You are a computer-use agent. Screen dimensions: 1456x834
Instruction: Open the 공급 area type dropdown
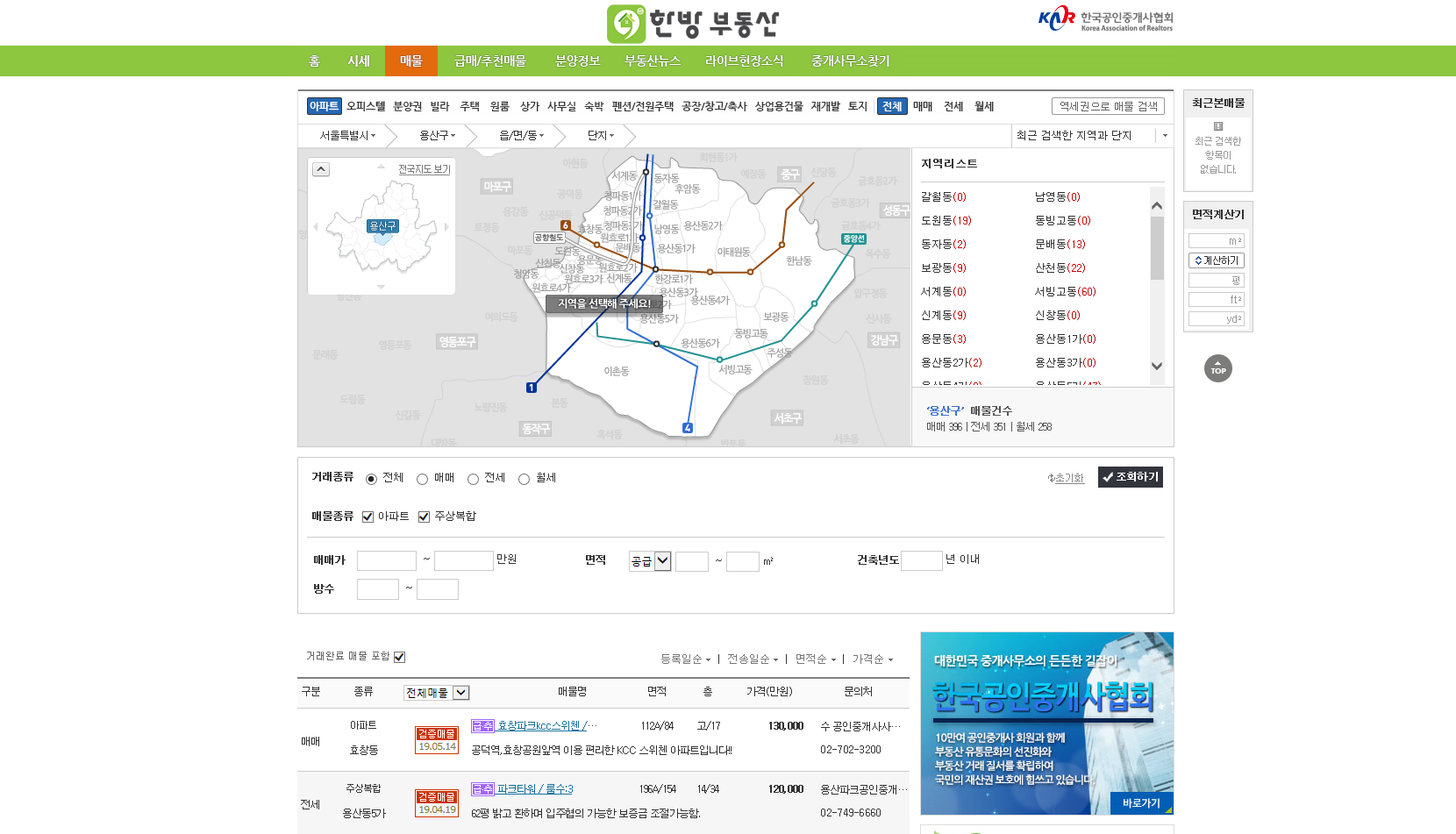pyautogui.click(x=650, y=561)
